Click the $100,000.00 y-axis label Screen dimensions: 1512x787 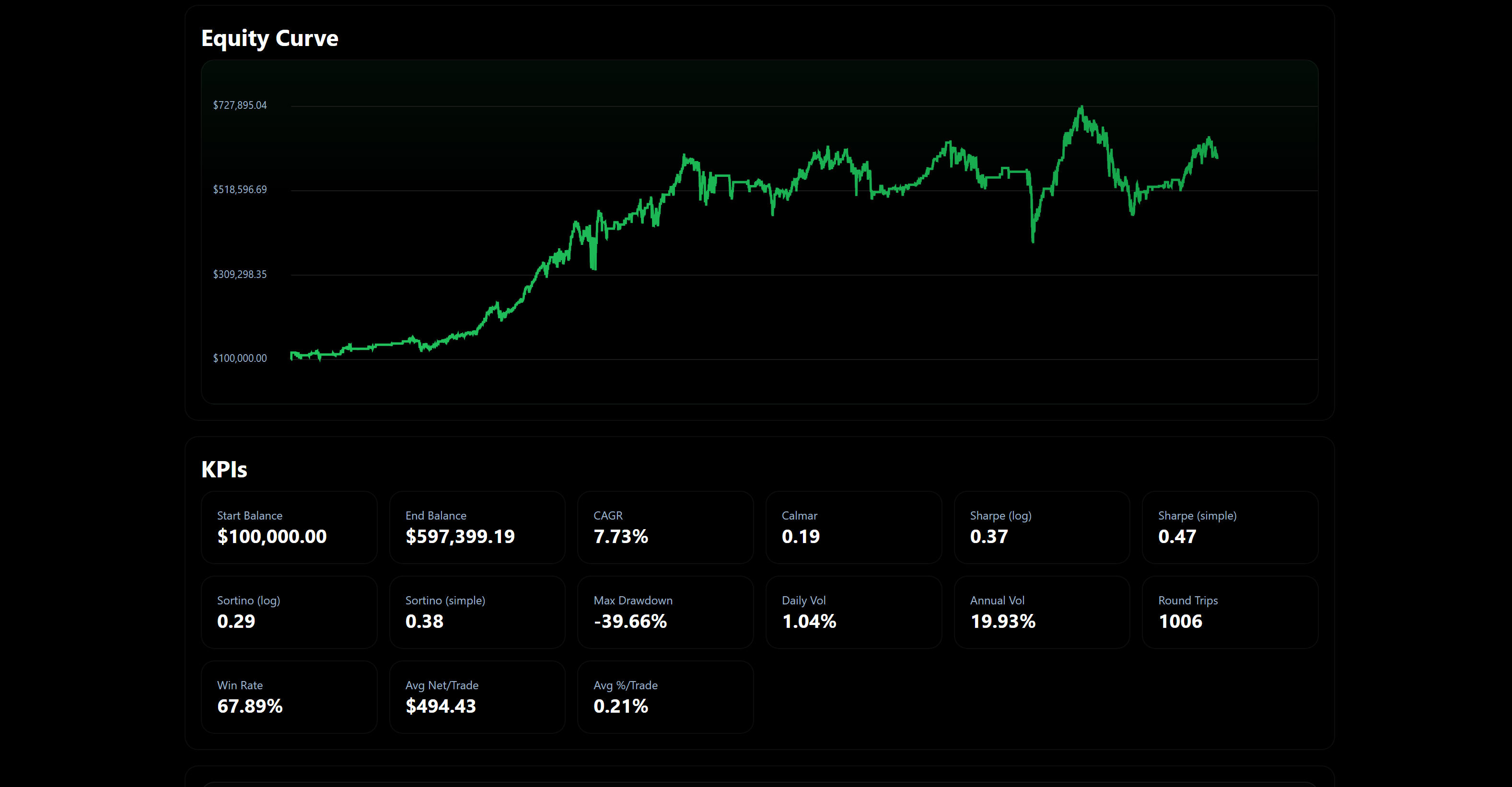pos(240,358)
